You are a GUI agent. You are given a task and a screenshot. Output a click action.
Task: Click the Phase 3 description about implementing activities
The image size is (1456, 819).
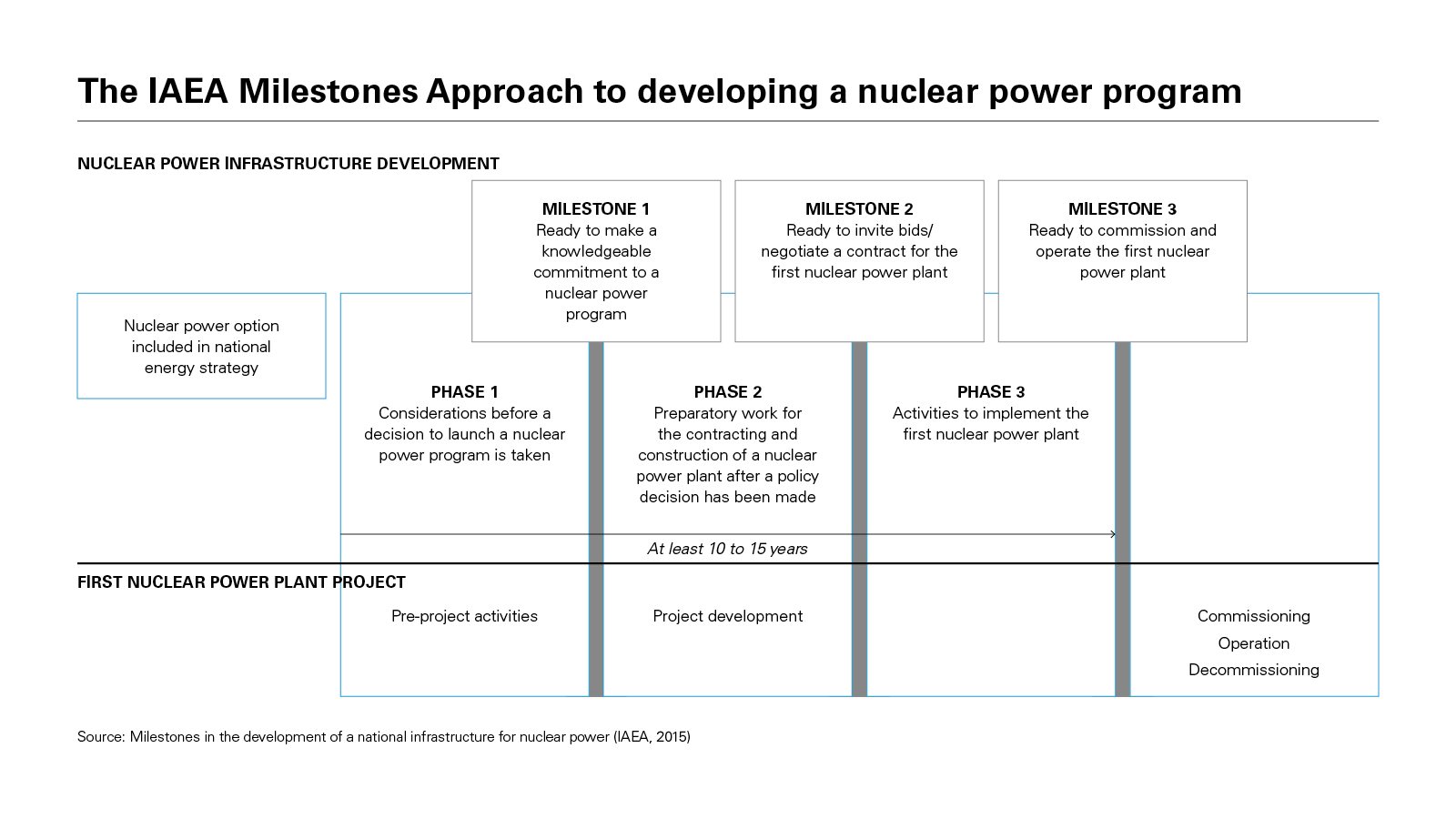click(x=990, y=424)
